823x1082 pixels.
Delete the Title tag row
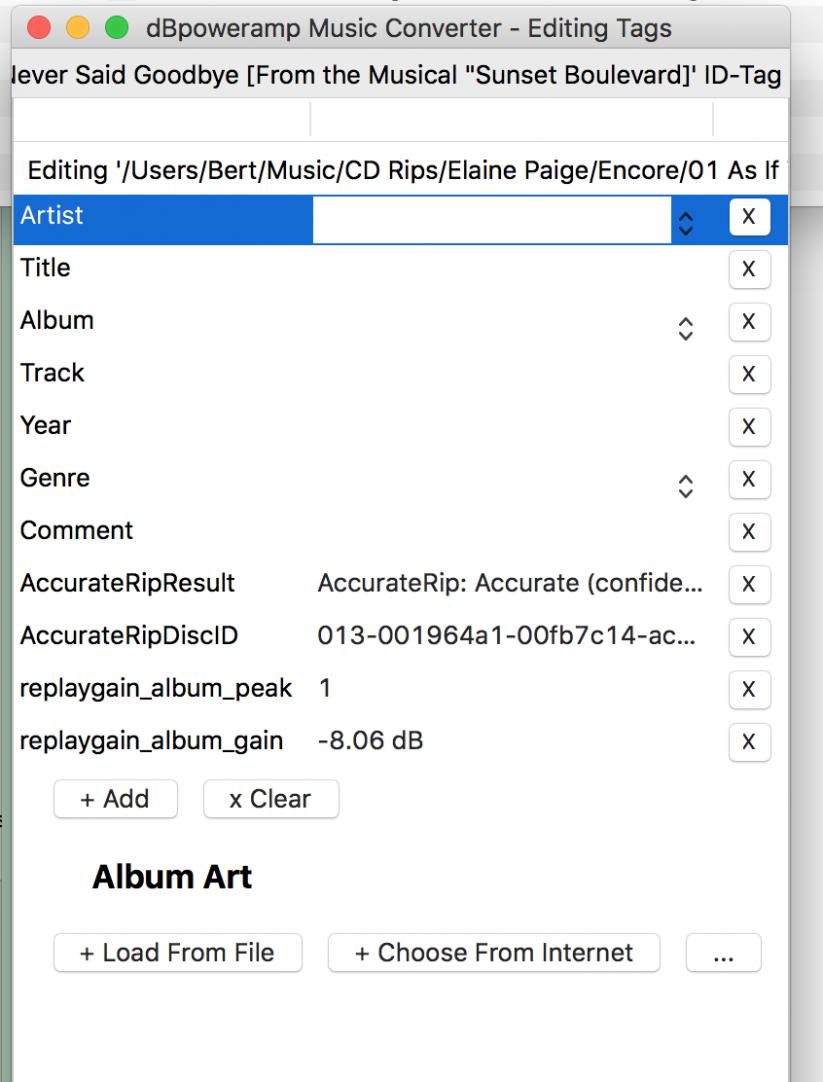[x=749, y=269]
